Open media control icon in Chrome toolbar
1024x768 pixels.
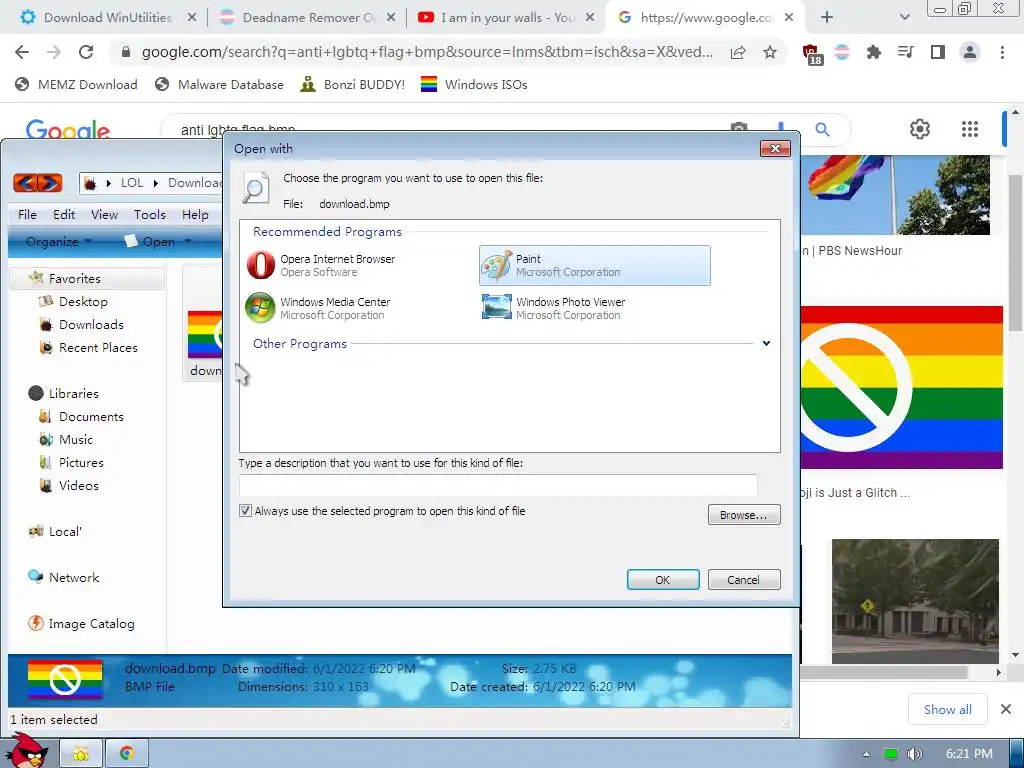point(905,52)
